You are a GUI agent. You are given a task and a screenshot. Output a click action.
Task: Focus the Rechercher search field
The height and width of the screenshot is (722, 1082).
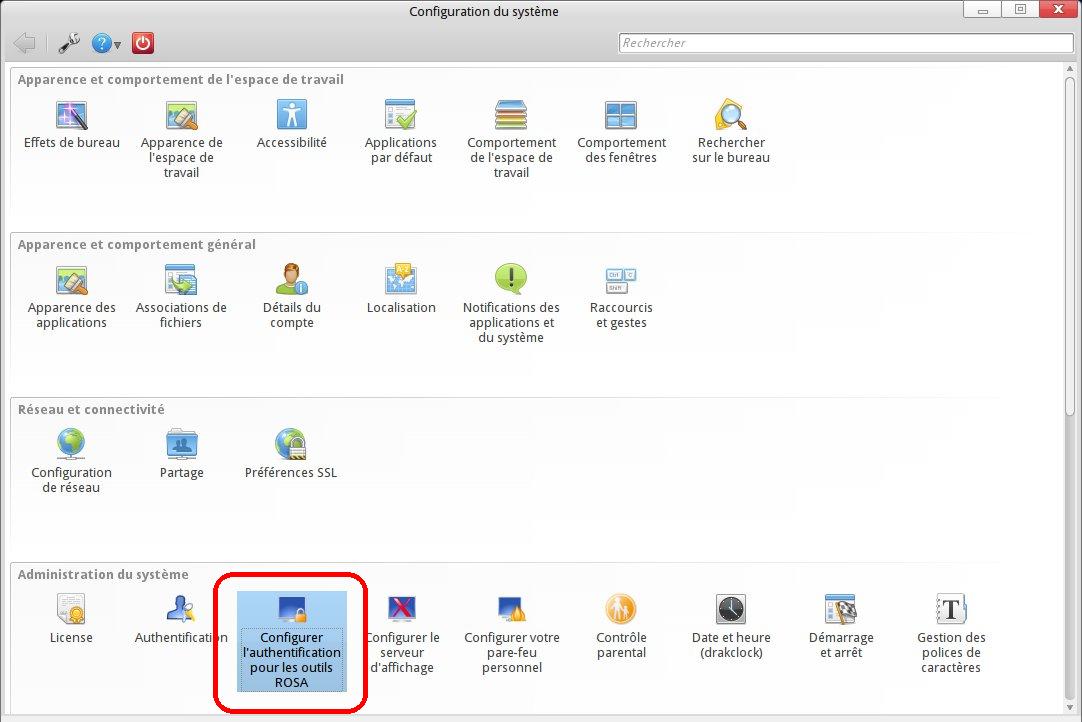[x=846, y=43]
